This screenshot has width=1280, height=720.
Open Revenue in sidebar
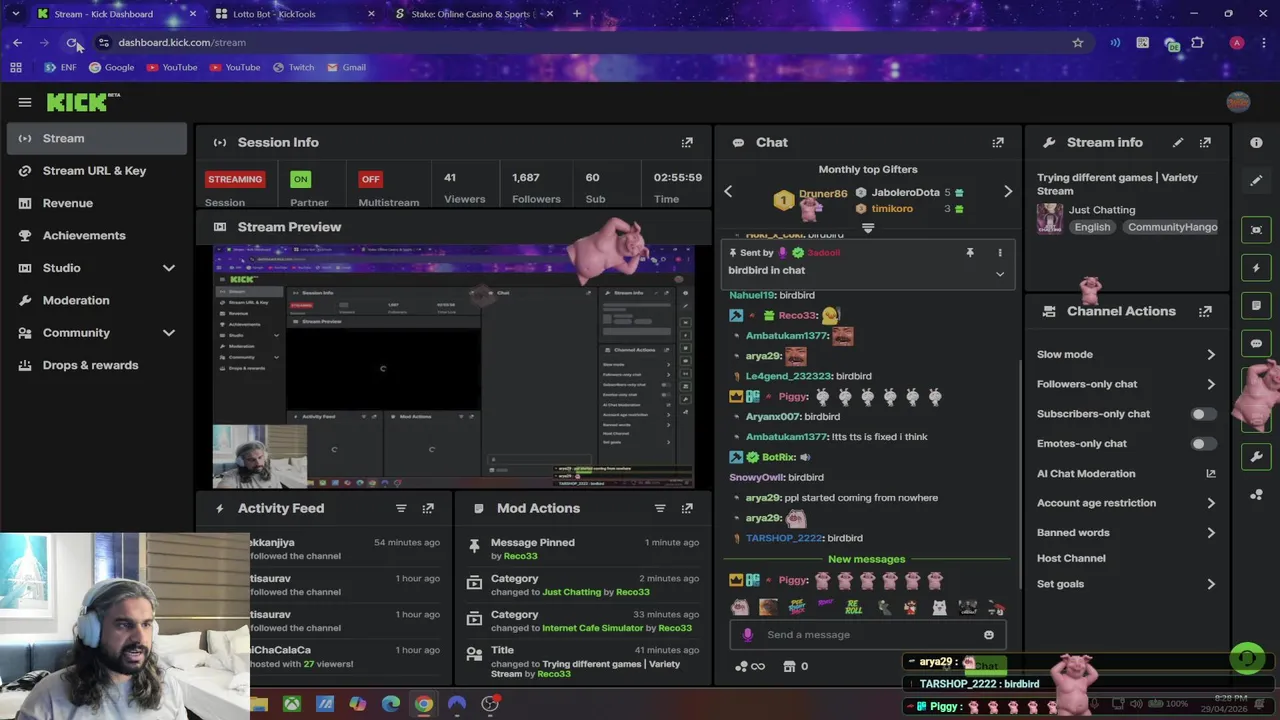coord(97,203)
